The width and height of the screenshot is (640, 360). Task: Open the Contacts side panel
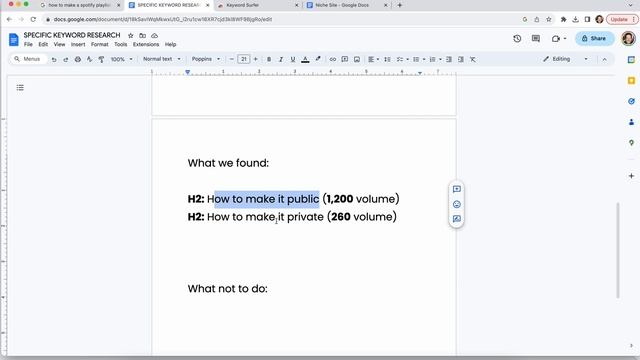point(631,122)
